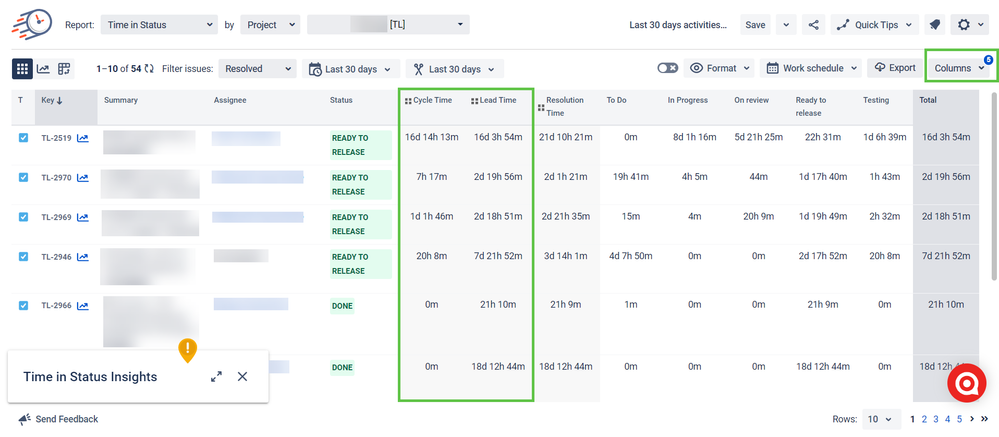Open Quick Tips
999x437 pixels.
click(875, 25)
